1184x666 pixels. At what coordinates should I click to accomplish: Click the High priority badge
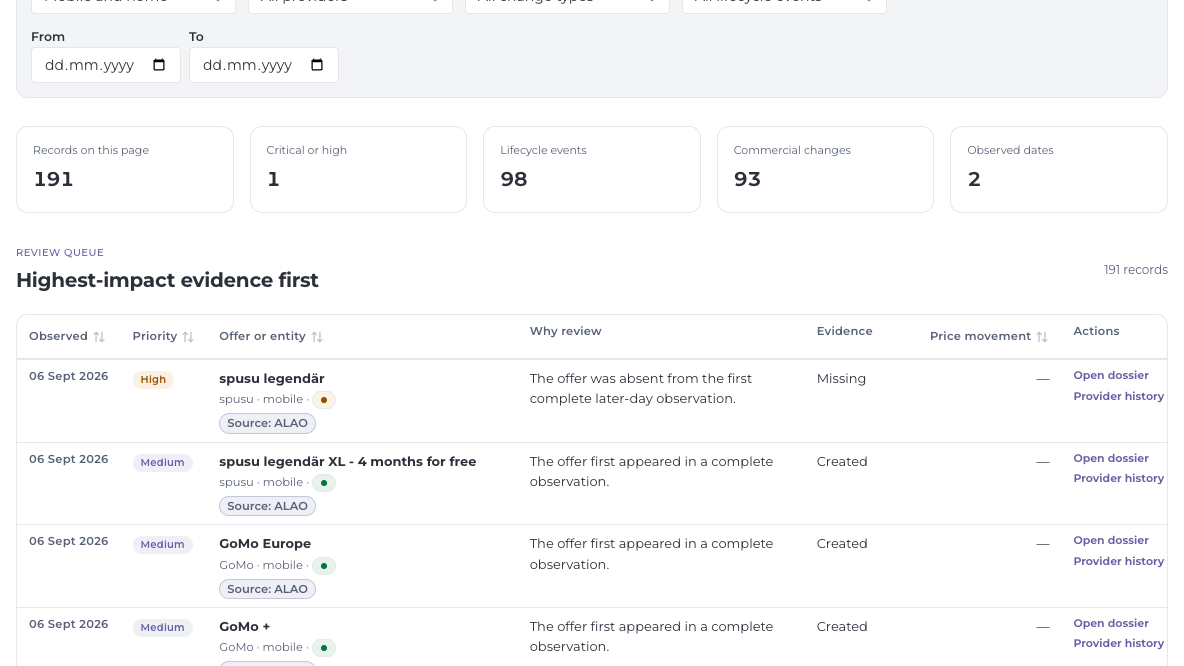tap(153, 380)
